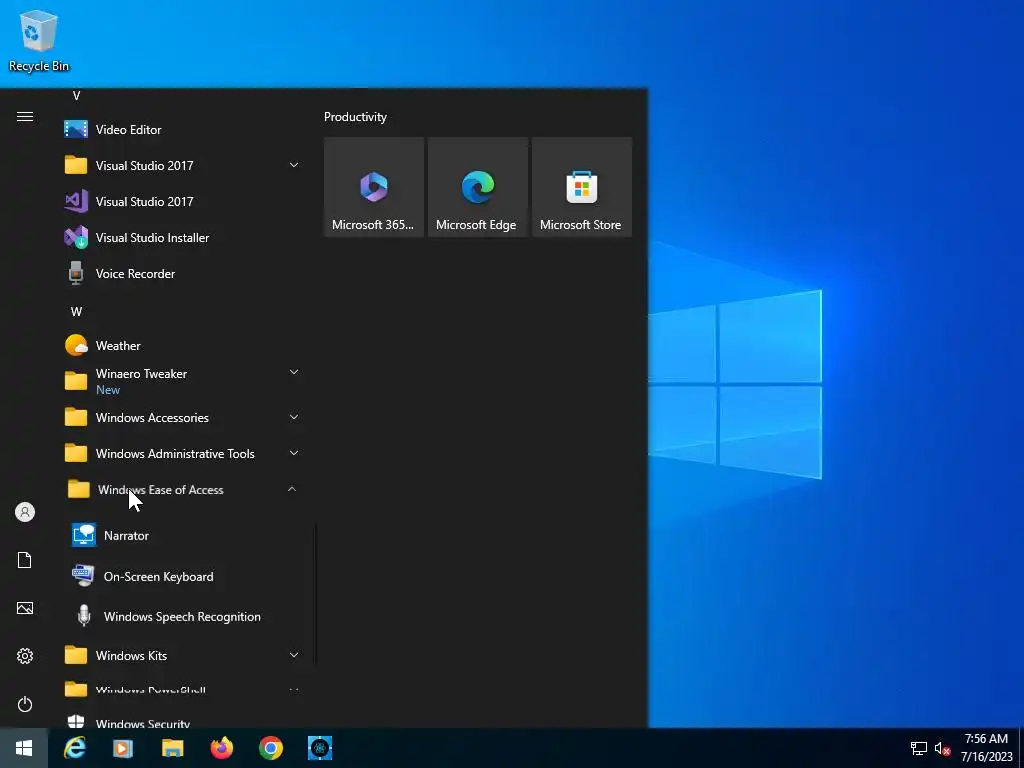Open the Windows Administrative Tools folder
The image size is (1024, 768).
[x=184, y=453]
